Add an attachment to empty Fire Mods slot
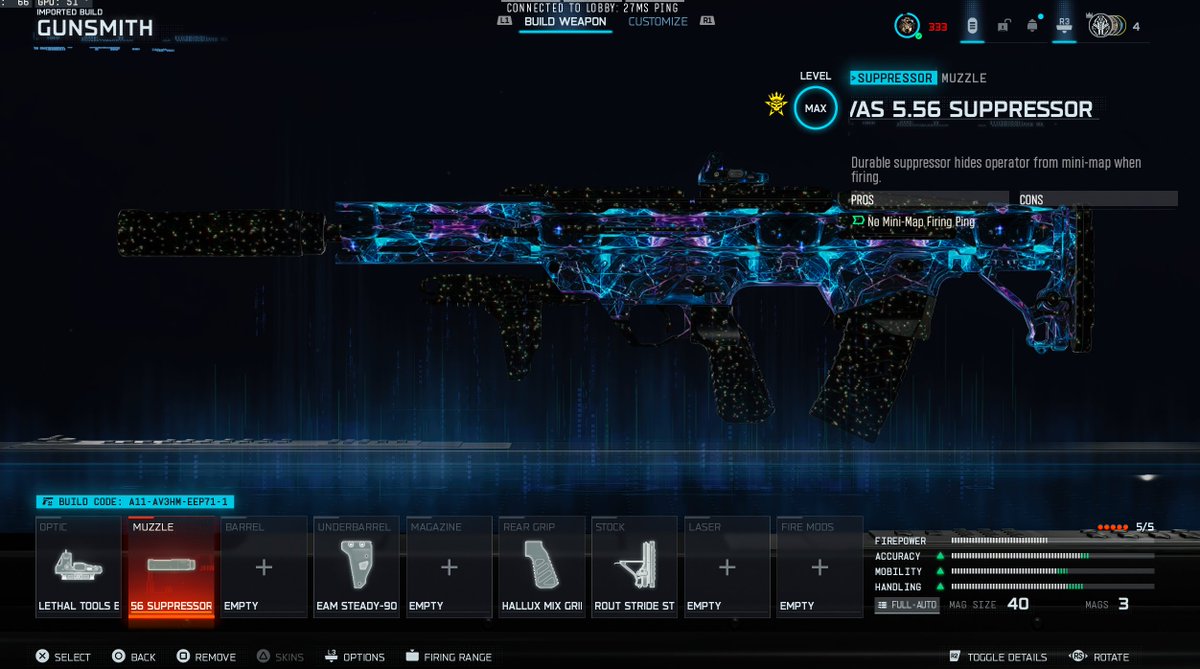This screenshot has width=1200, height=669. click(820, 567)
